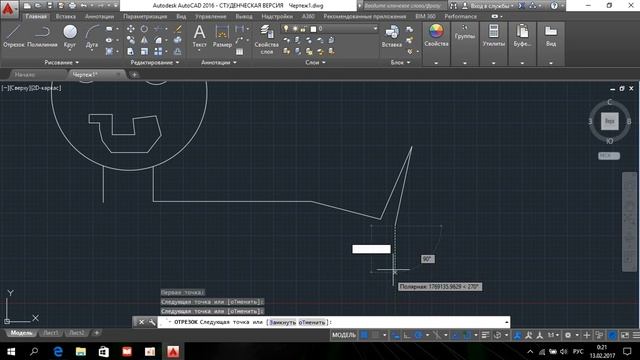The image size is (640, 360).
Task: Toggle drawing grid display in status bar
Action: pyautogui.click(x=364, y=335)
